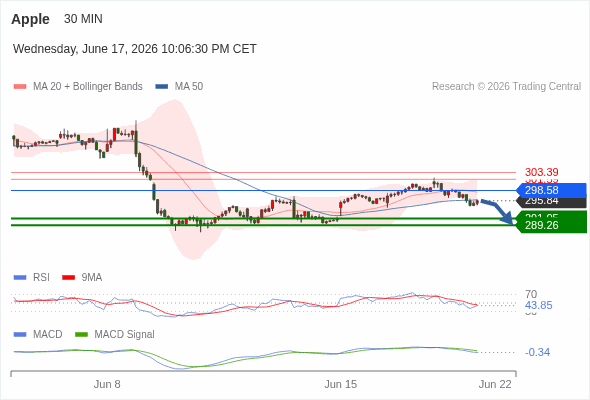Click the blue 298.58 pivot price tag
Viewport: 590px width, 400px height.
[x=552, y=190]
